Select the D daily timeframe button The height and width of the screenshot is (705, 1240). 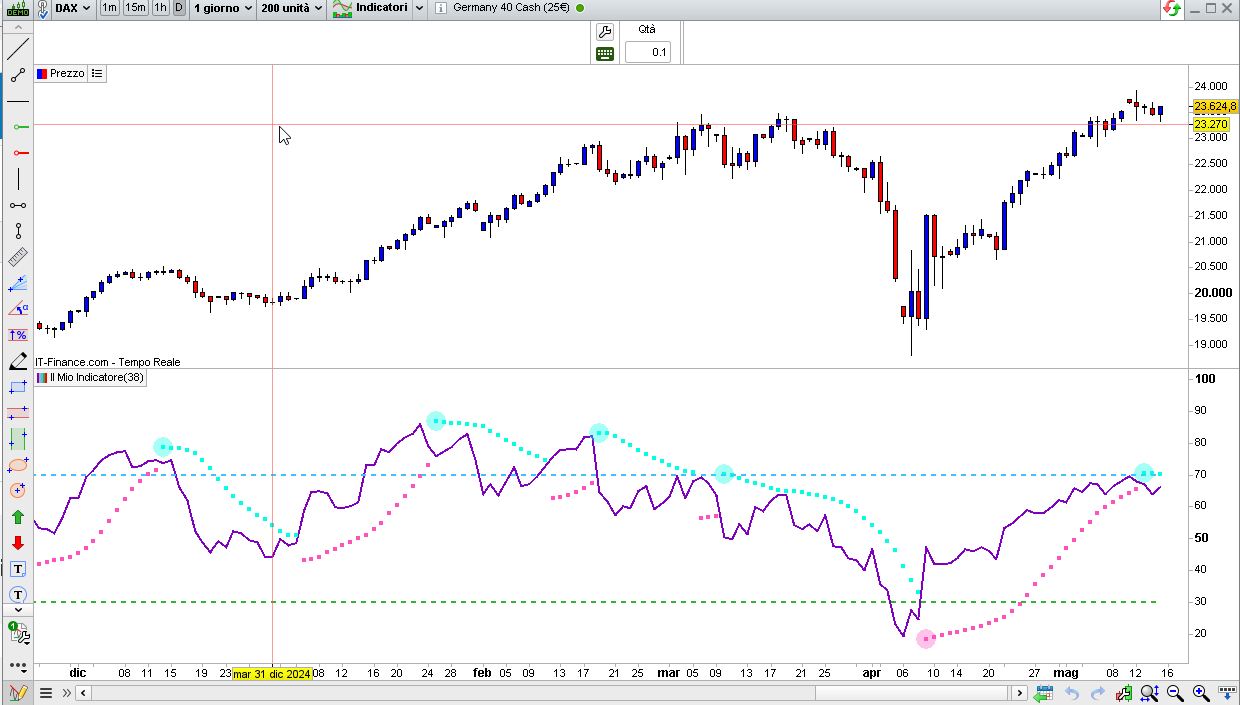pyautogui.click(x=179, y=8)
